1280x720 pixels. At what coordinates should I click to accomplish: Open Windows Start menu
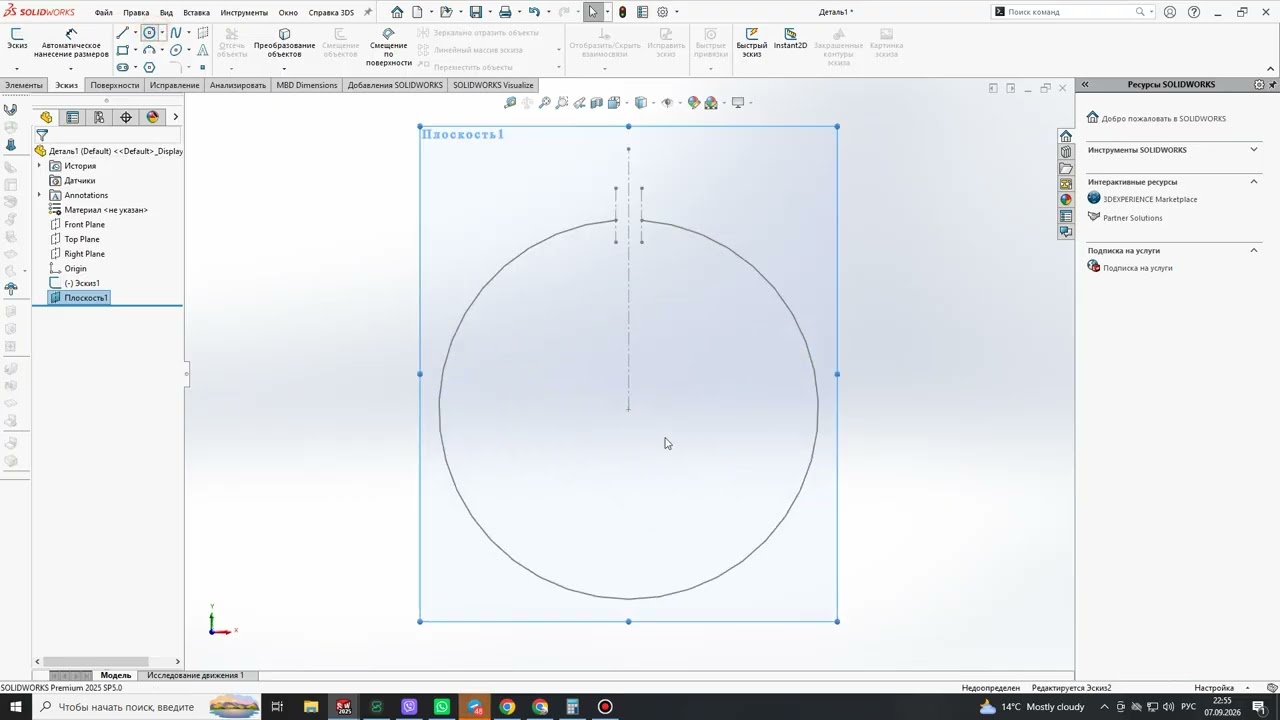pyautogui.click(x=16, y=707)
